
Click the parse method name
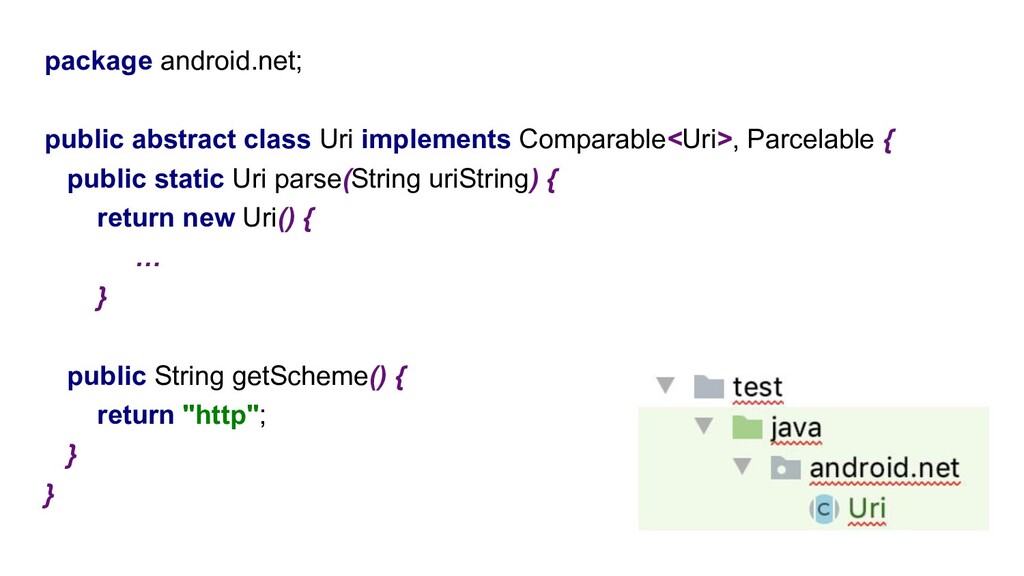[x=308, y=180]
